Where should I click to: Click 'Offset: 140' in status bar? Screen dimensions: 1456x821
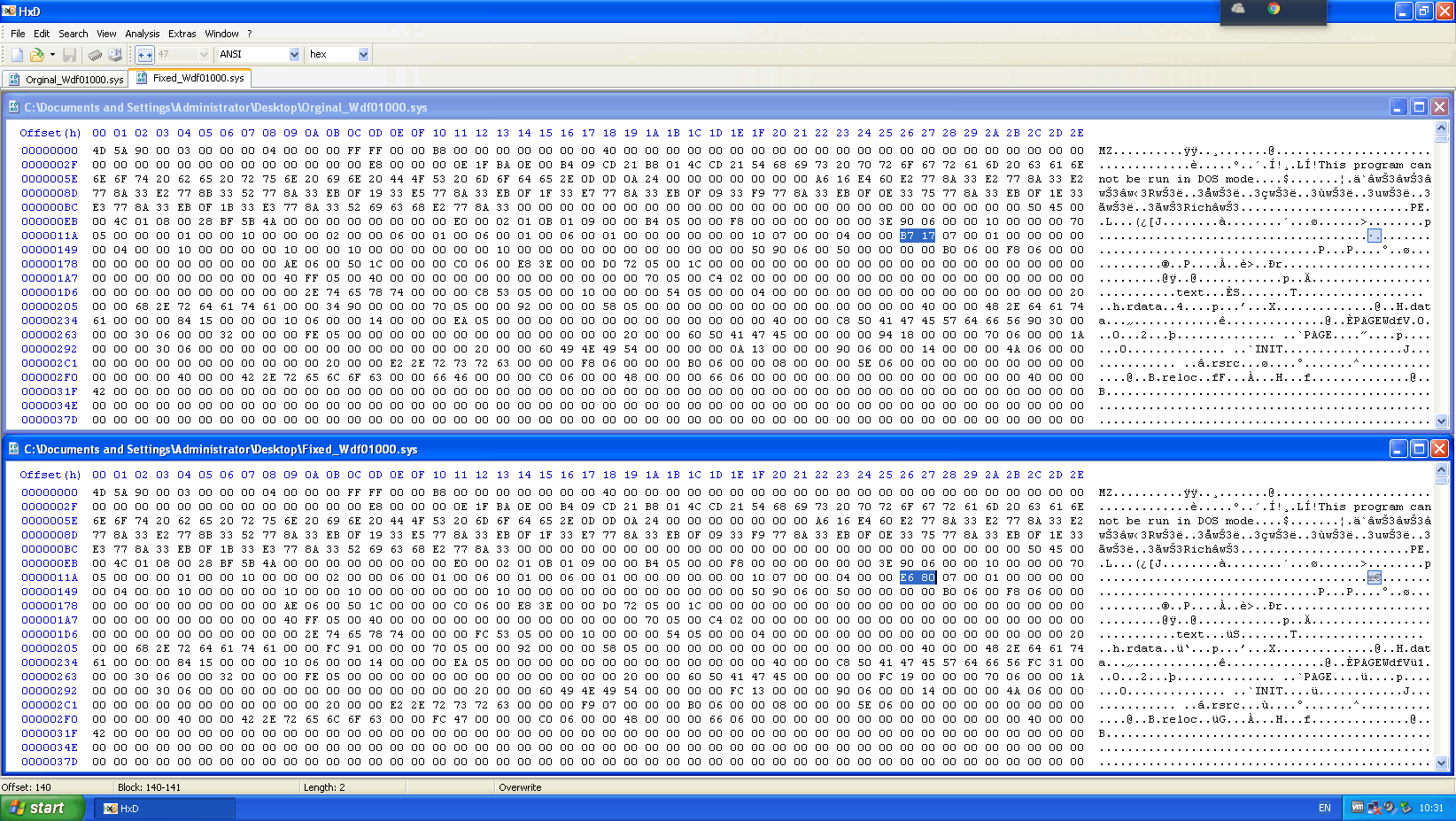27,787
